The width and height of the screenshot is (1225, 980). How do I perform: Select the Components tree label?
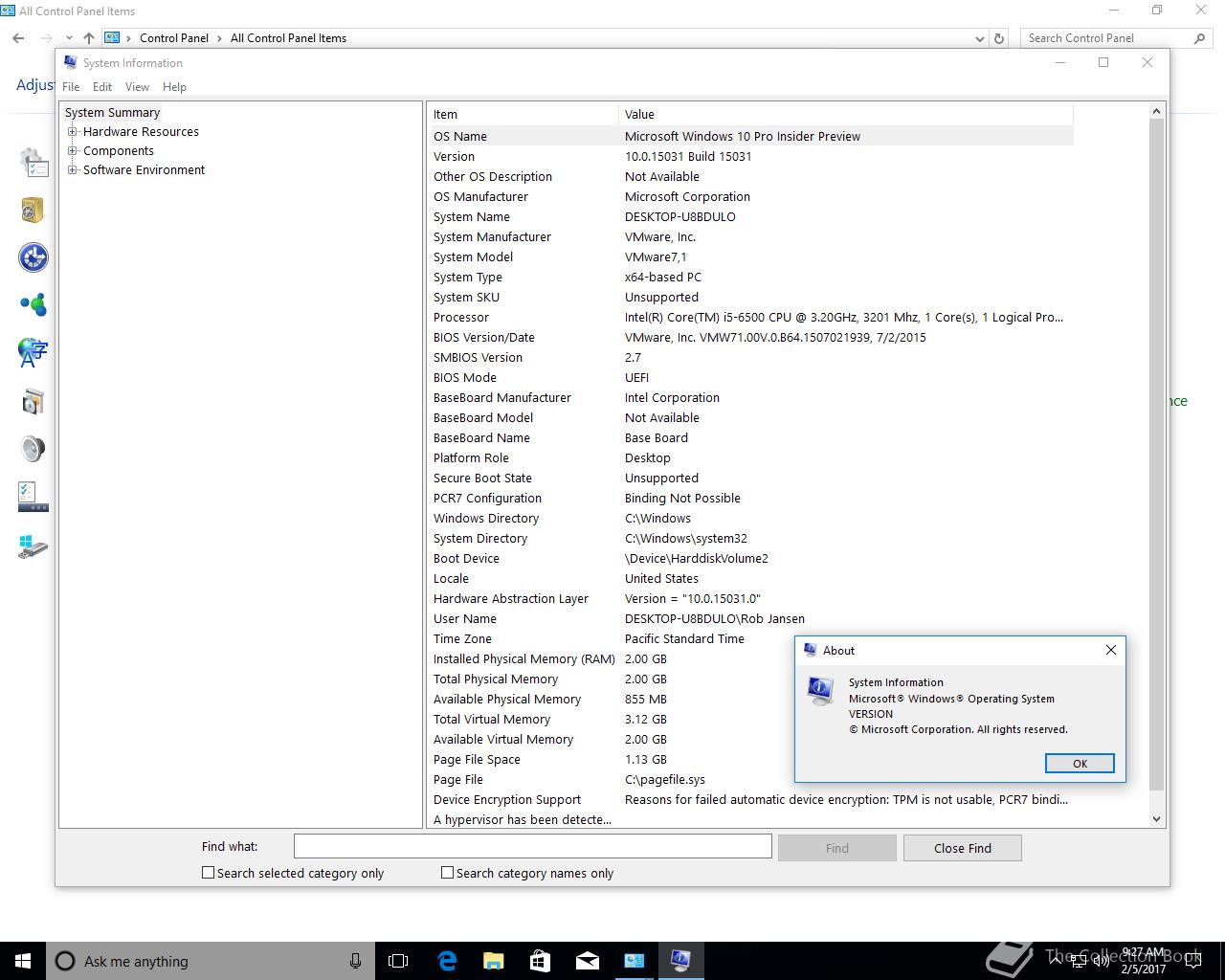(119, 151)
